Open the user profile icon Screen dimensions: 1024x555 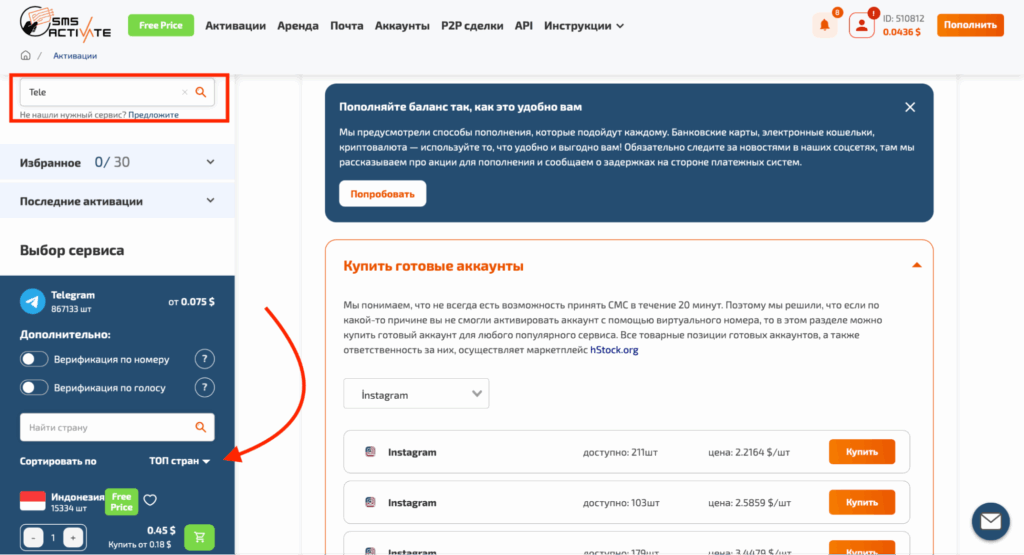(861, 25)
